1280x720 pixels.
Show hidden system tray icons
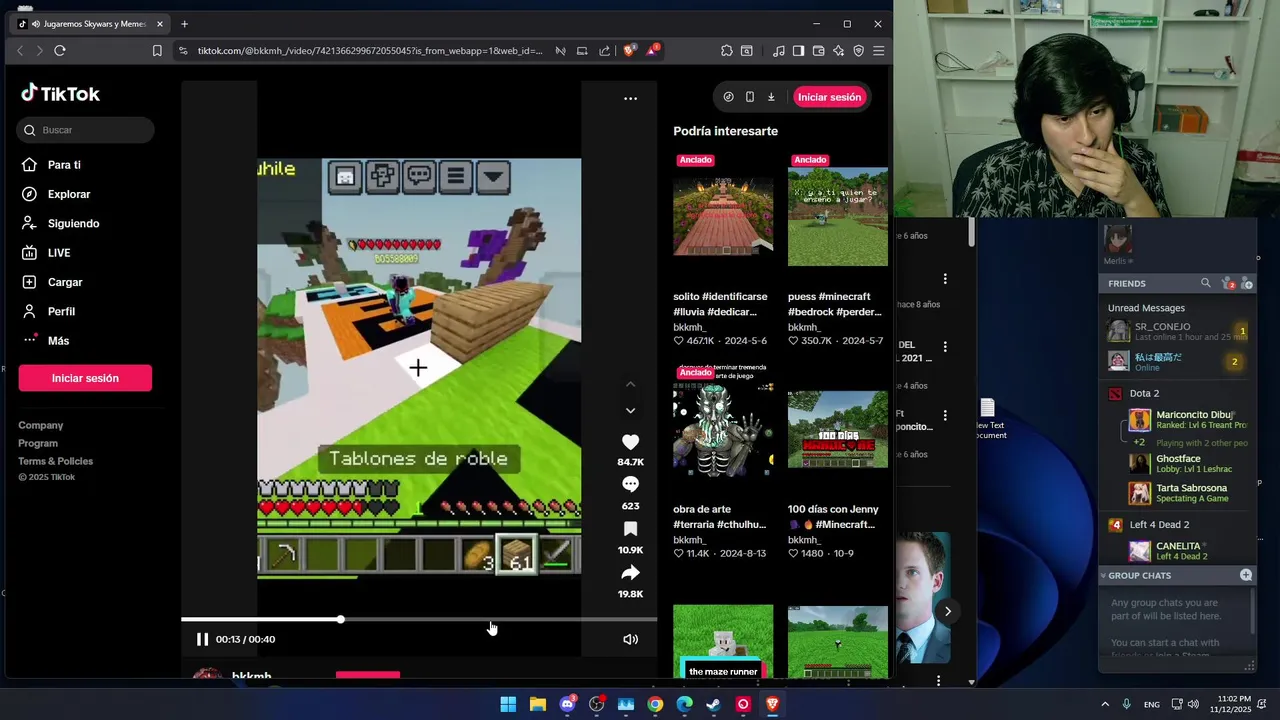pos(1105,704)
